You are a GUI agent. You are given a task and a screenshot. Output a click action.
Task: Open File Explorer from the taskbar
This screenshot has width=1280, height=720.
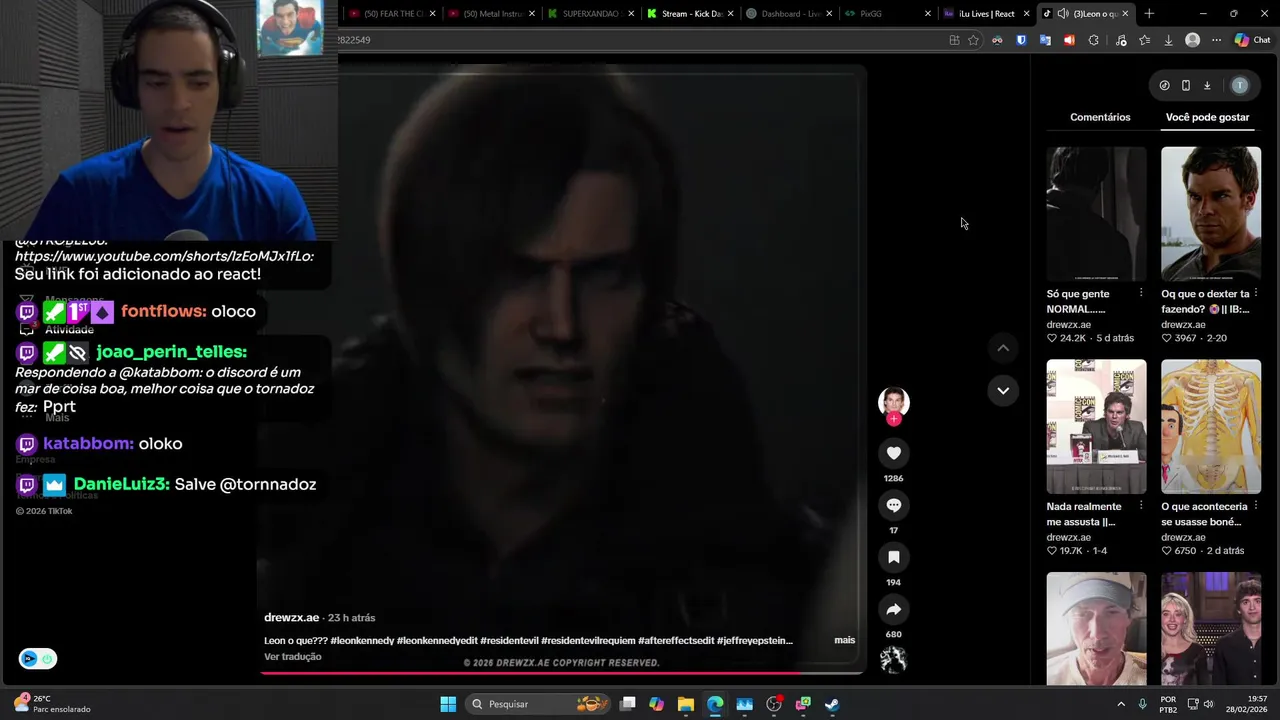click(x=685, y=704)
